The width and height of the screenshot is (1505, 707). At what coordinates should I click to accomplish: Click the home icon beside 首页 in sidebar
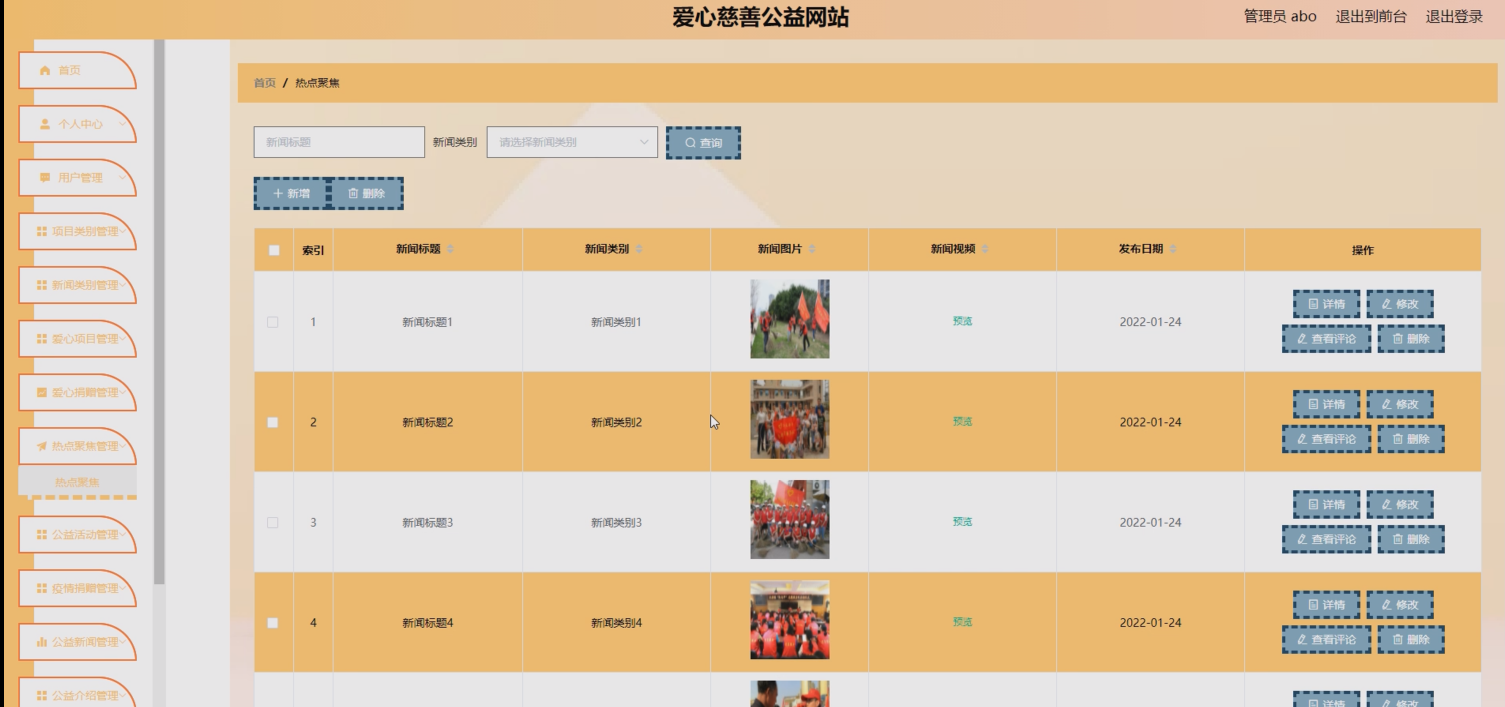point(44,70)
